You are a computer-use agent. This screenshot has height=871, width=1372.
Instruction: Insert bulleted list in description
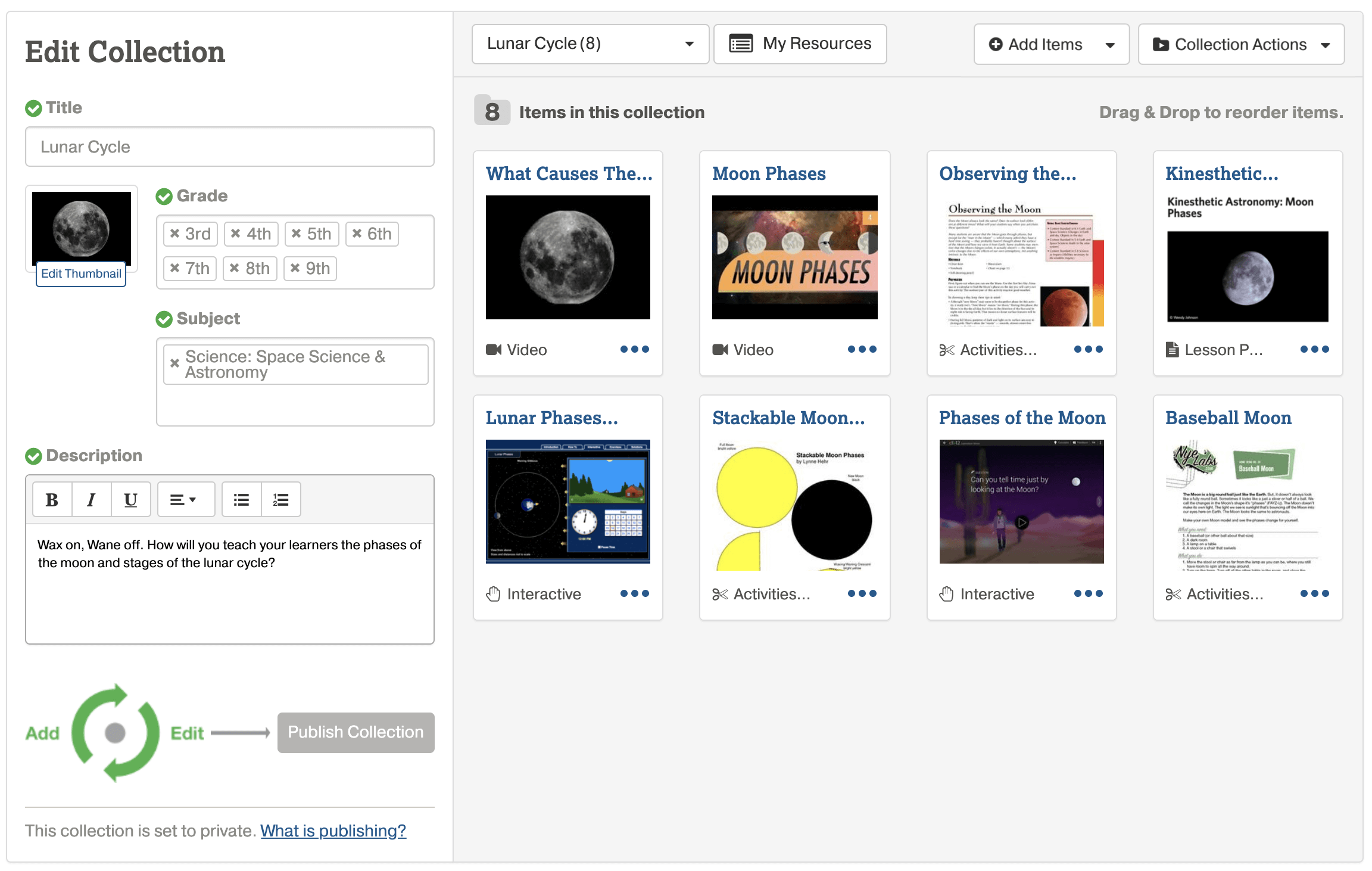coord(241,500)
